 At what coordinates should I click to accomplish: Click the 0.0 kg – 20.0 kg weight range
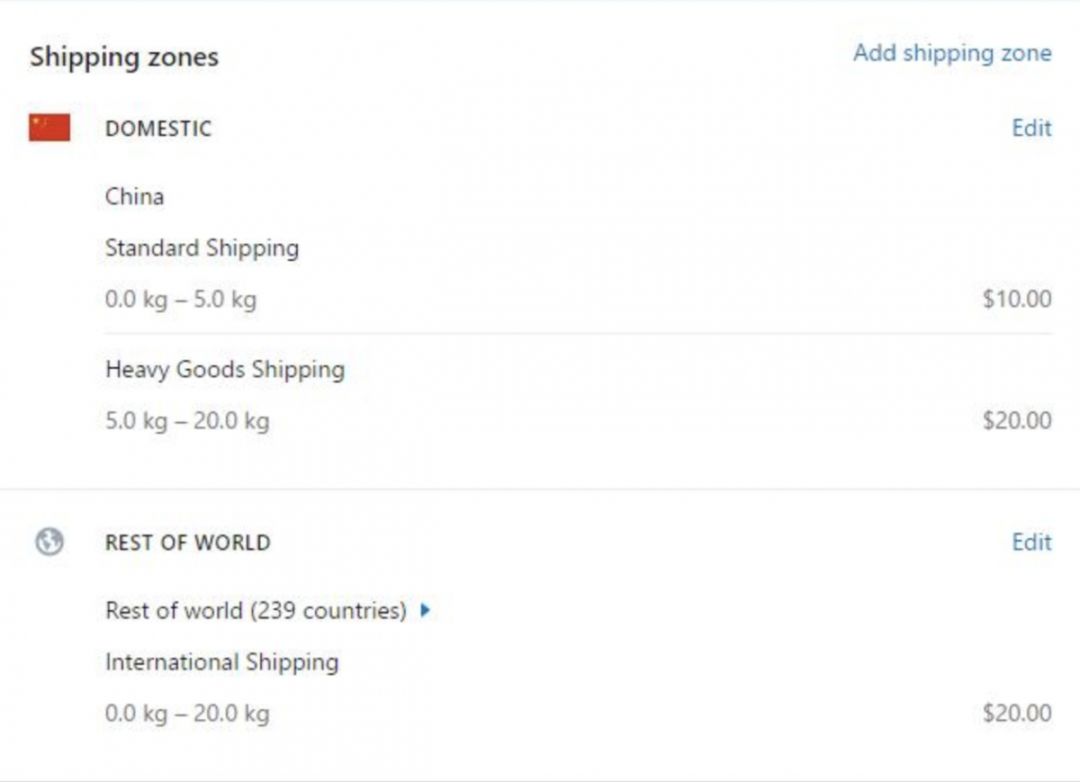point(187,714)
